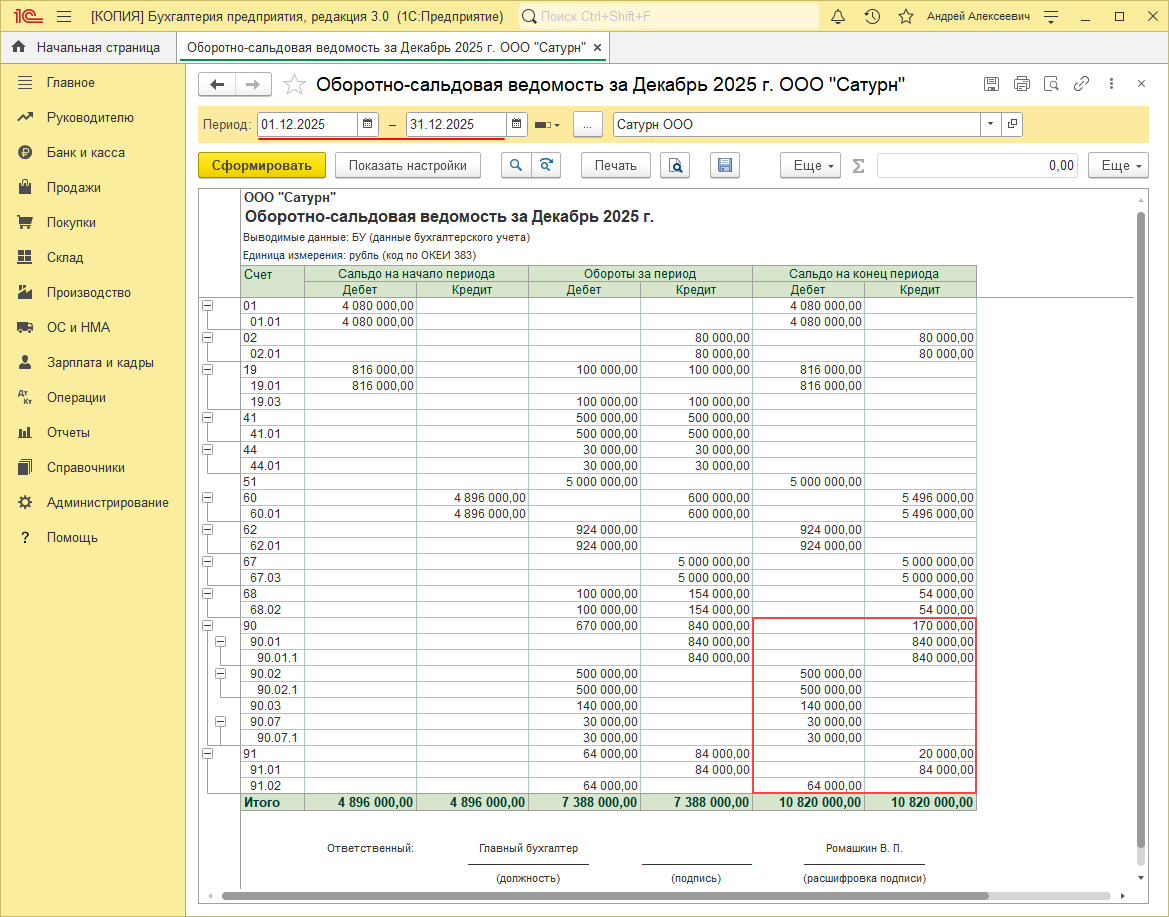
Task: Expand the first Еще menu
Action: [810, 166]
